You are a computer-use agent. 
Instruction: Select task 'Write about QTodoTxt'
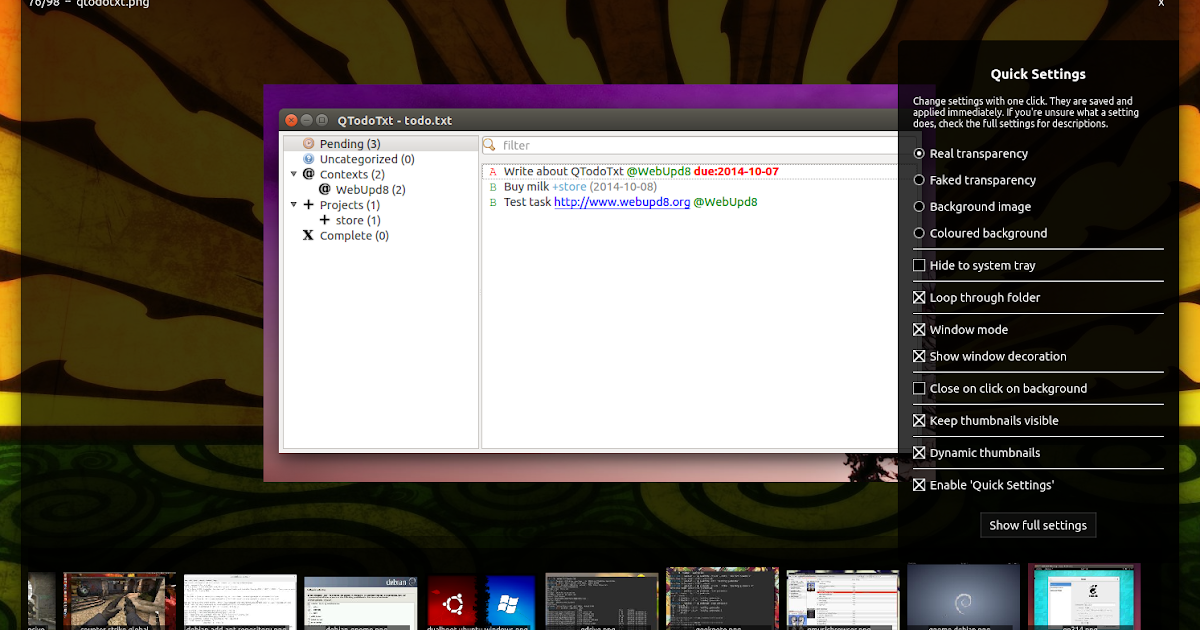(x=564, y=172)
